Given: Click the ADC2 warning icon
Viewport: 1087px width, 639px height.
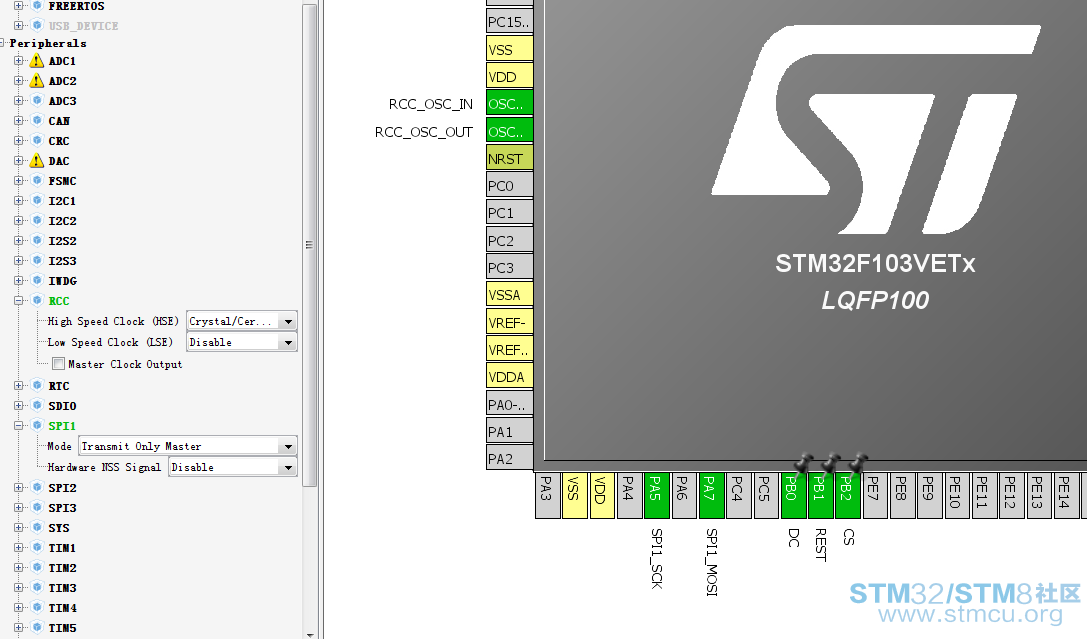Looking at the screenshot, I should pos(37,81).
